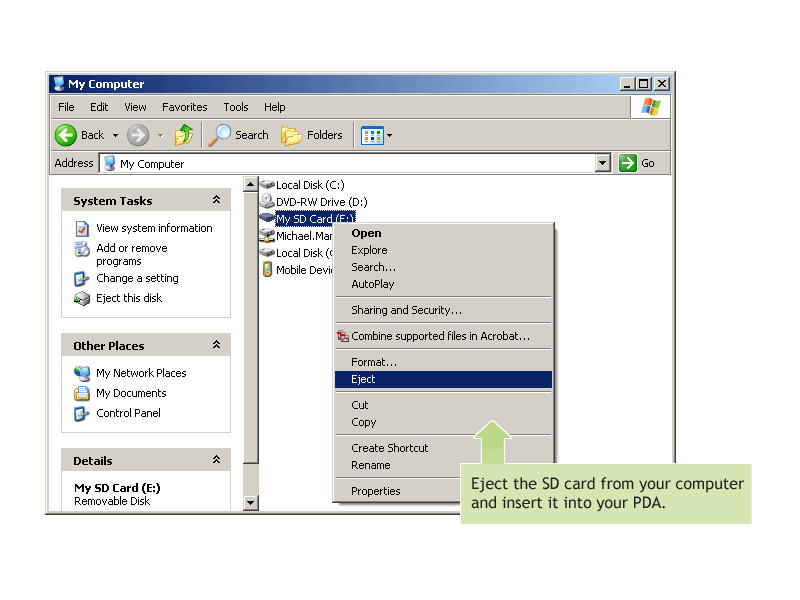Choose Search... in the context menu
This screenshot has width=800, height=600.
(x=443, y=267)
